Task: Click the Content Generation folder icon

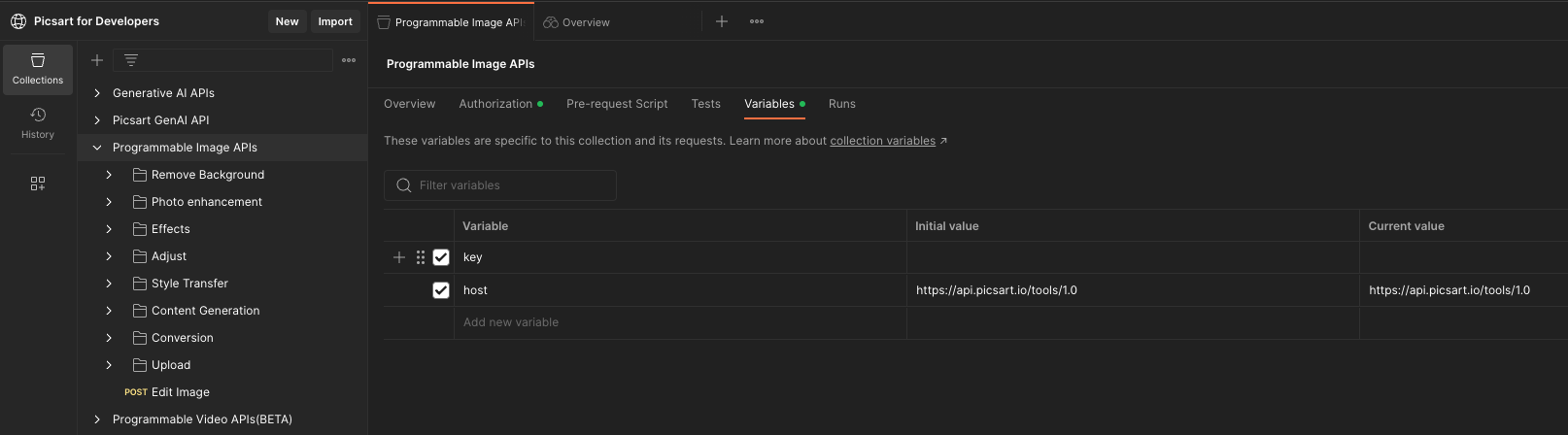Action: (140, 311)
